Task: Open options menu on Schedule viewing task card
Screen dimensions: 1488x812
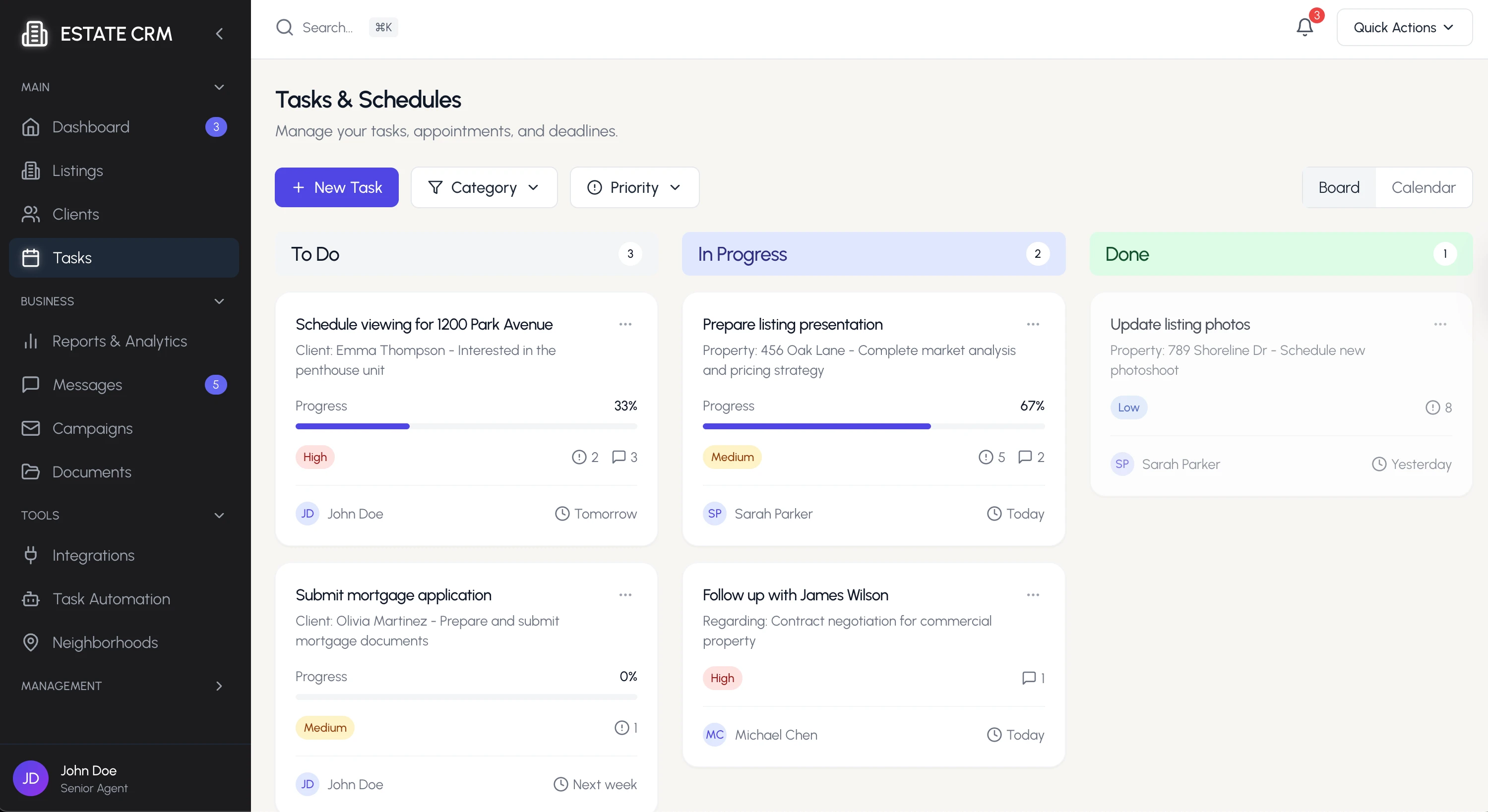Action: pyautogui.click(x=624, y=324)
